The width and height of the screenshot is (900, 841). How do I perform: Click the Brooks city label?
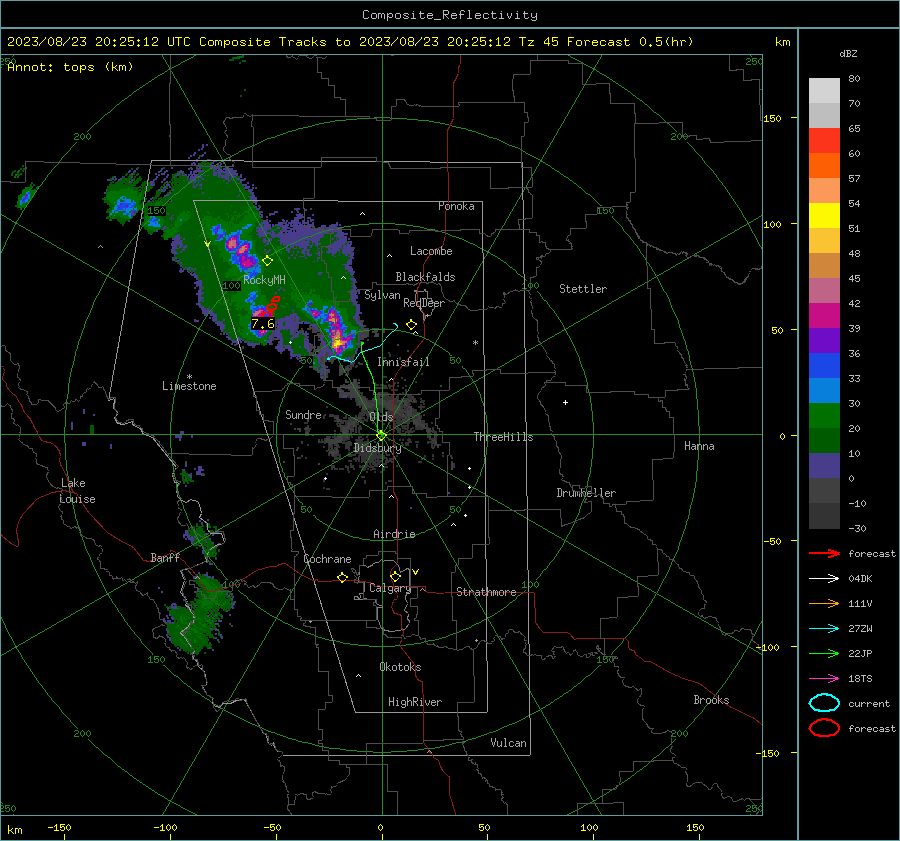[711, 700]
